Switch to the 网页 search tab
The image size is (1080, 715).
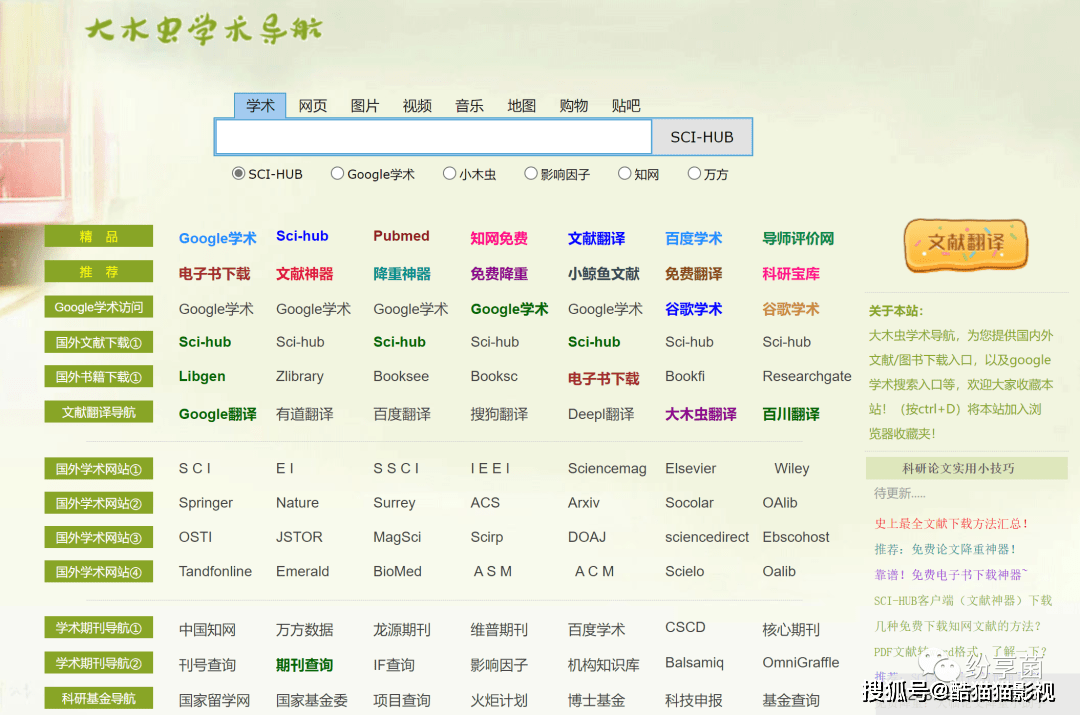point(313,106)
